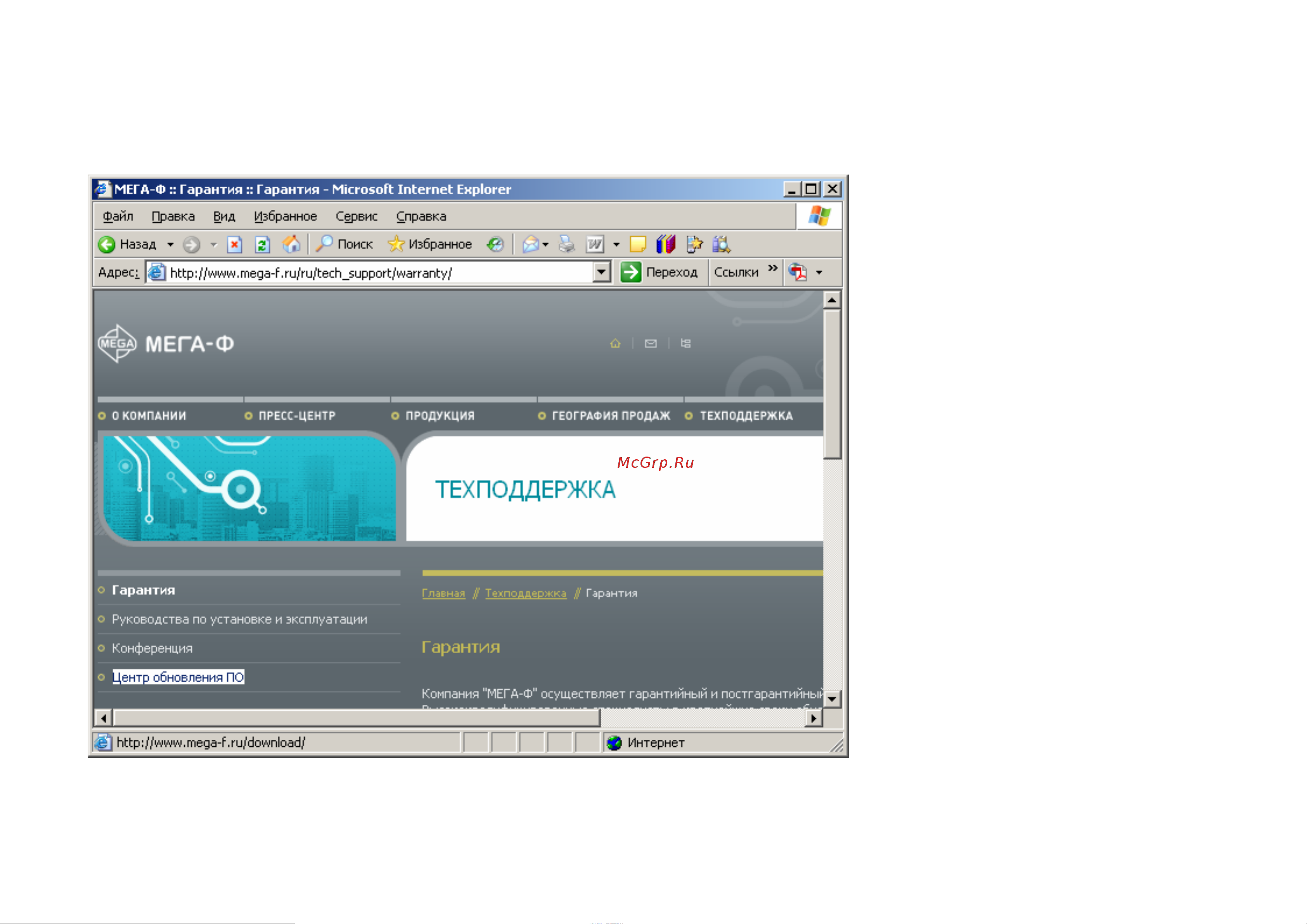Click the vertical scrollbar thumb
The image size is (1307, 924).
click(832, 384)
